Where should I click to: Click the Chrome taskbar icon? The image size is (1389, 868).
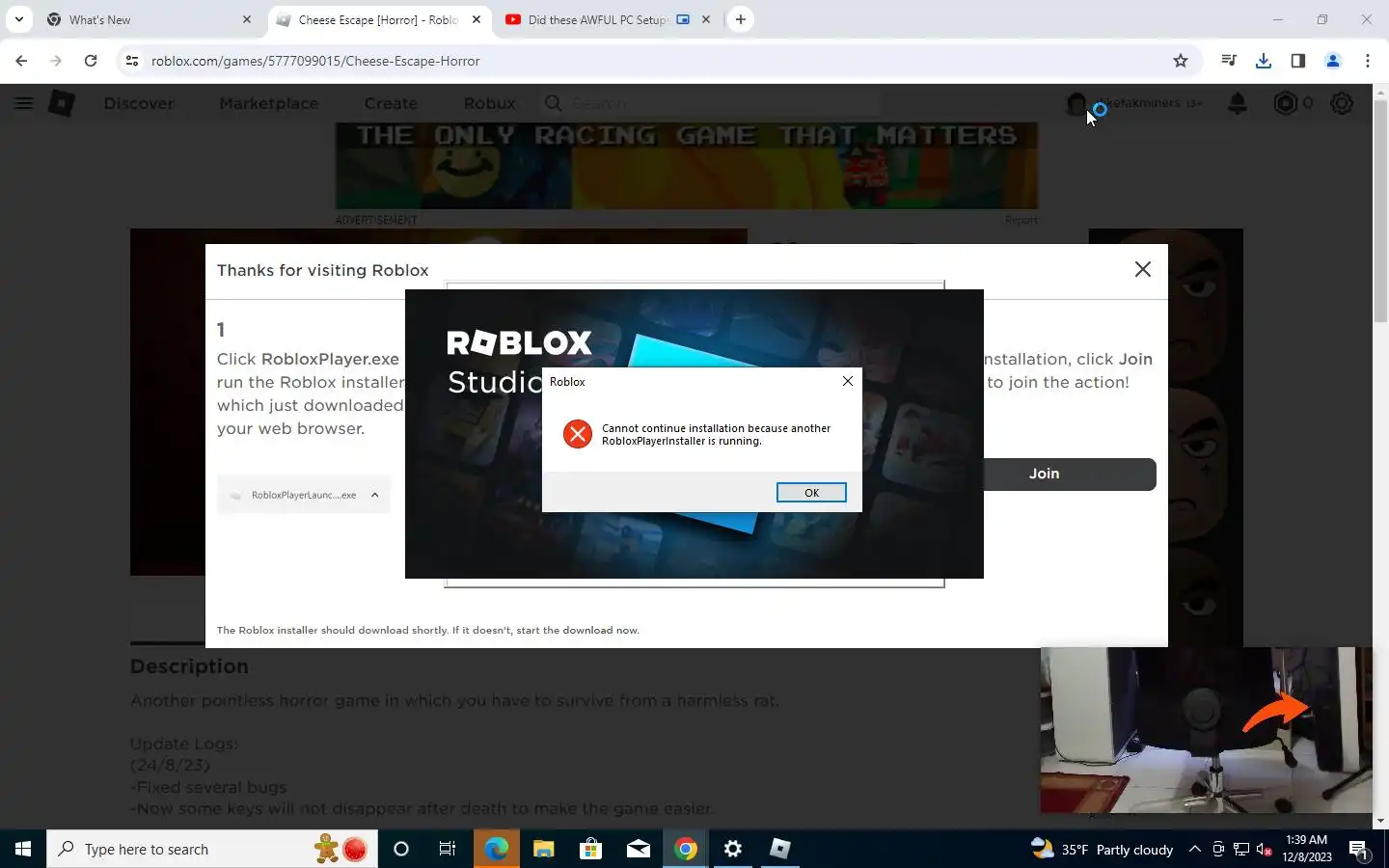point(686,849)
